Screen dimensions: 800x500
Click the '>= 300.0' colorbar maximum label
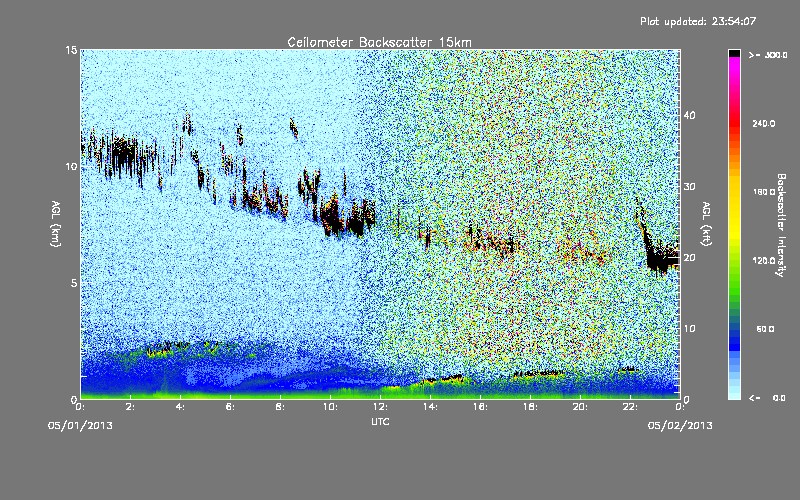click(x=768, y=55)
